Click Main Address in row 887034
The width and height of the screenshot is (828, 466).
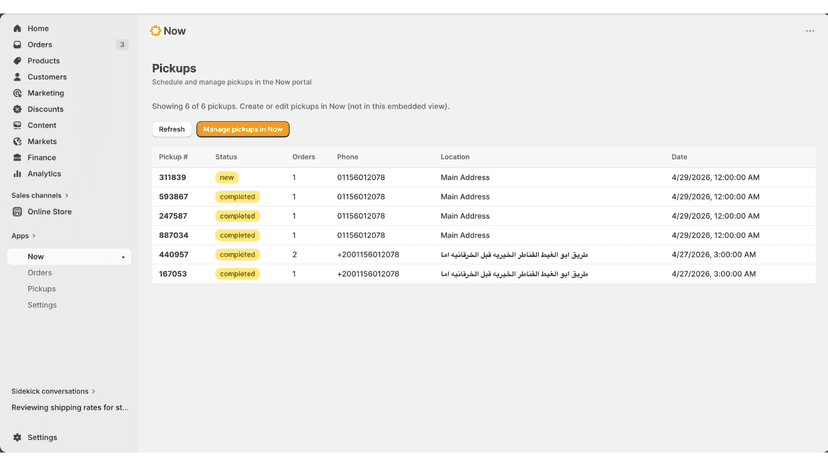point(465,235)
